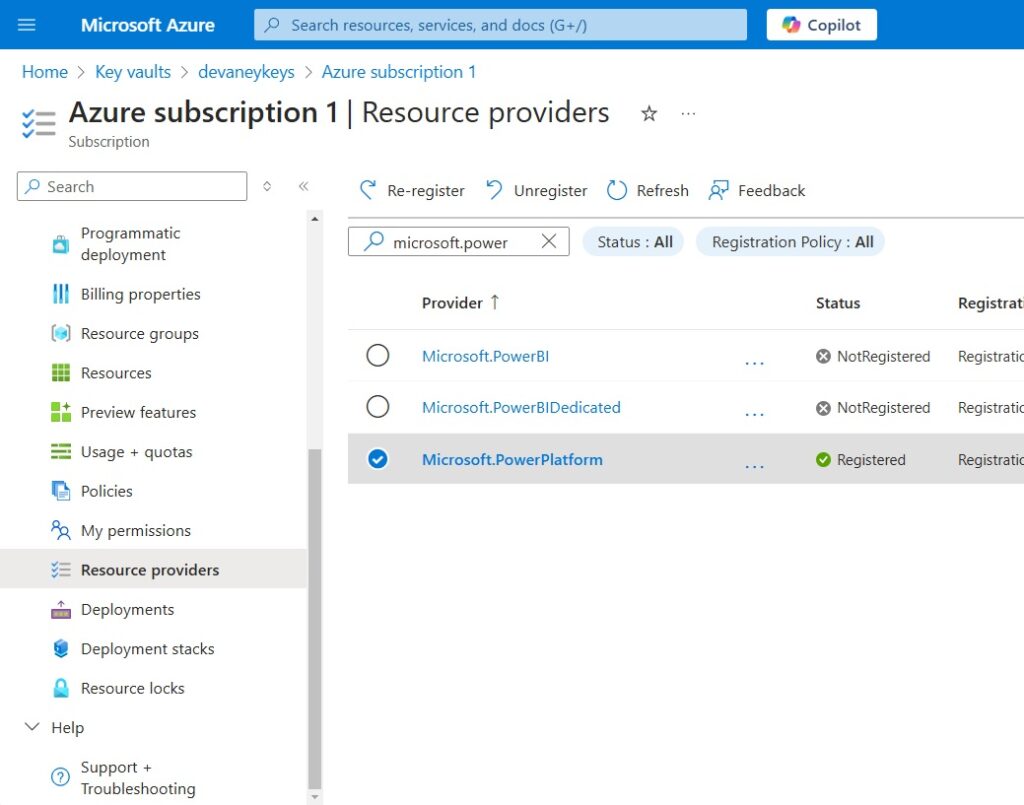Open the Microsoft.PowerBIDedicated provider link

click(x=521, y=407)
